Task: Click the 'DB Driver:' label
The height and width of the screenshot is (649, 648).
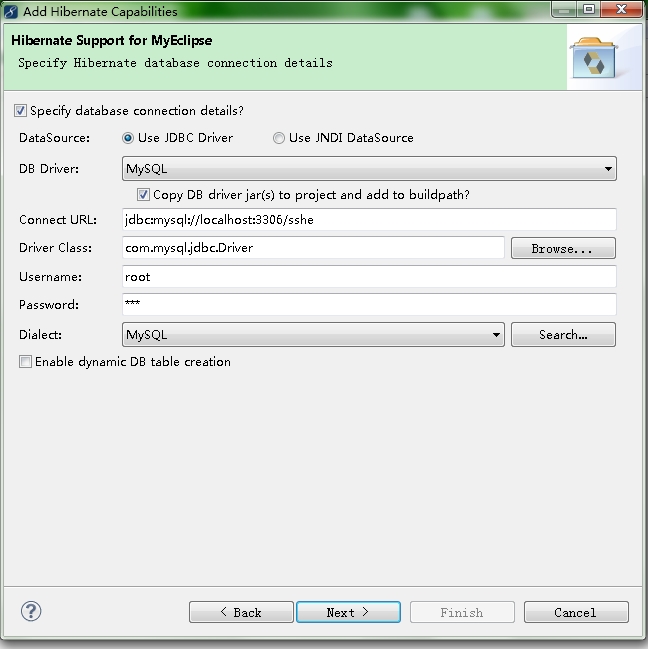Action: [49, 169]
